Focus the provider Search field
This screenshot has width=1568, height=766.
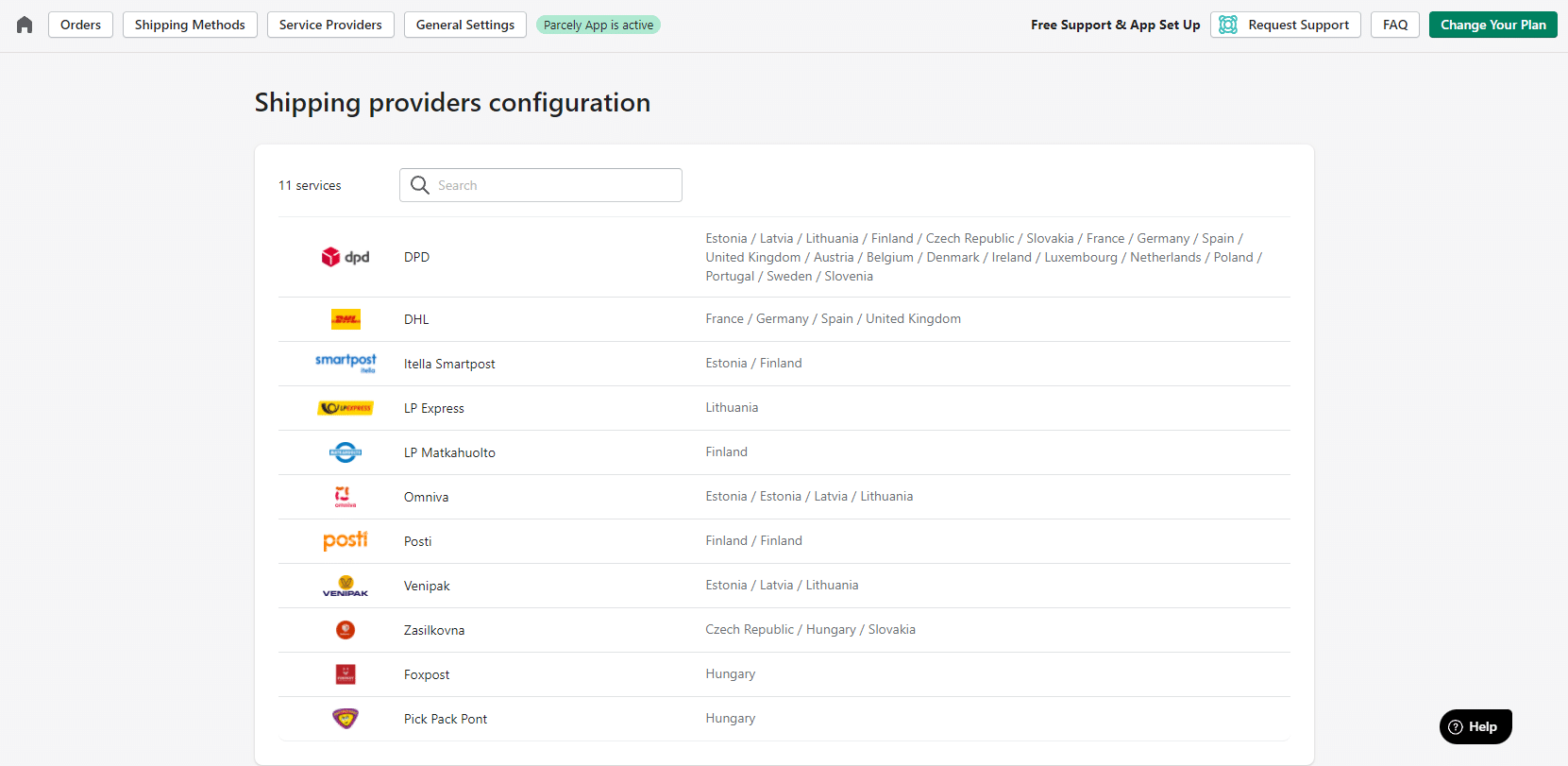click(x=541, y=185)
